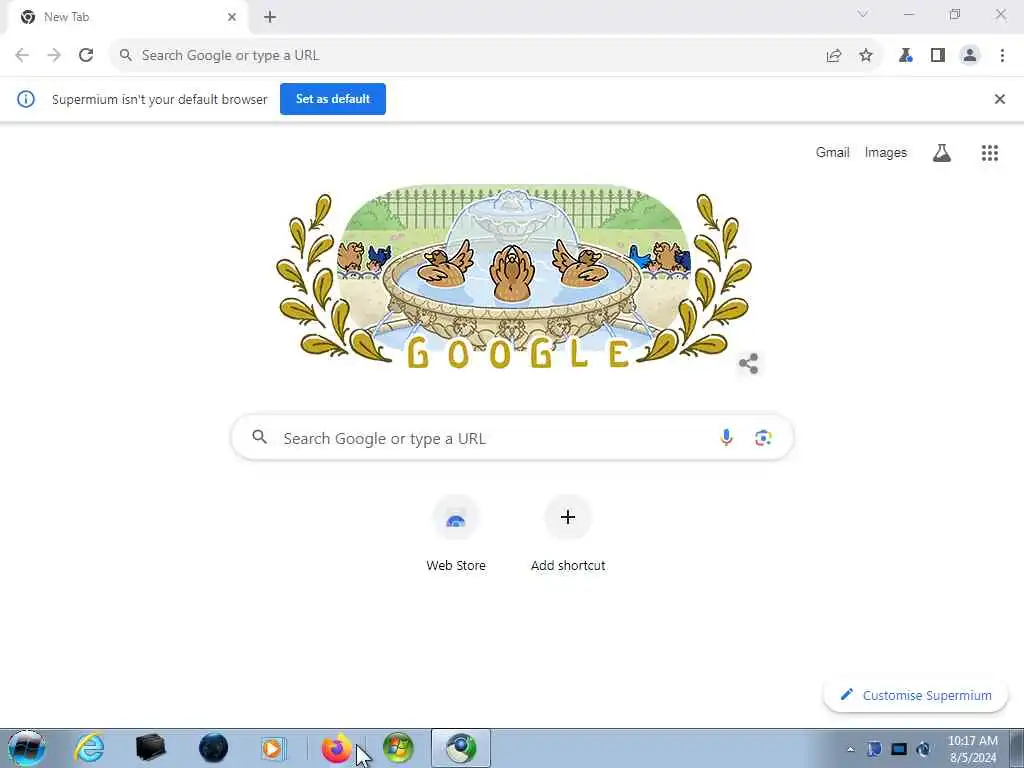The image size is (1024, 768).
Task: Click the Google search box
Action: pyautogui.click(x=513, y=438)
